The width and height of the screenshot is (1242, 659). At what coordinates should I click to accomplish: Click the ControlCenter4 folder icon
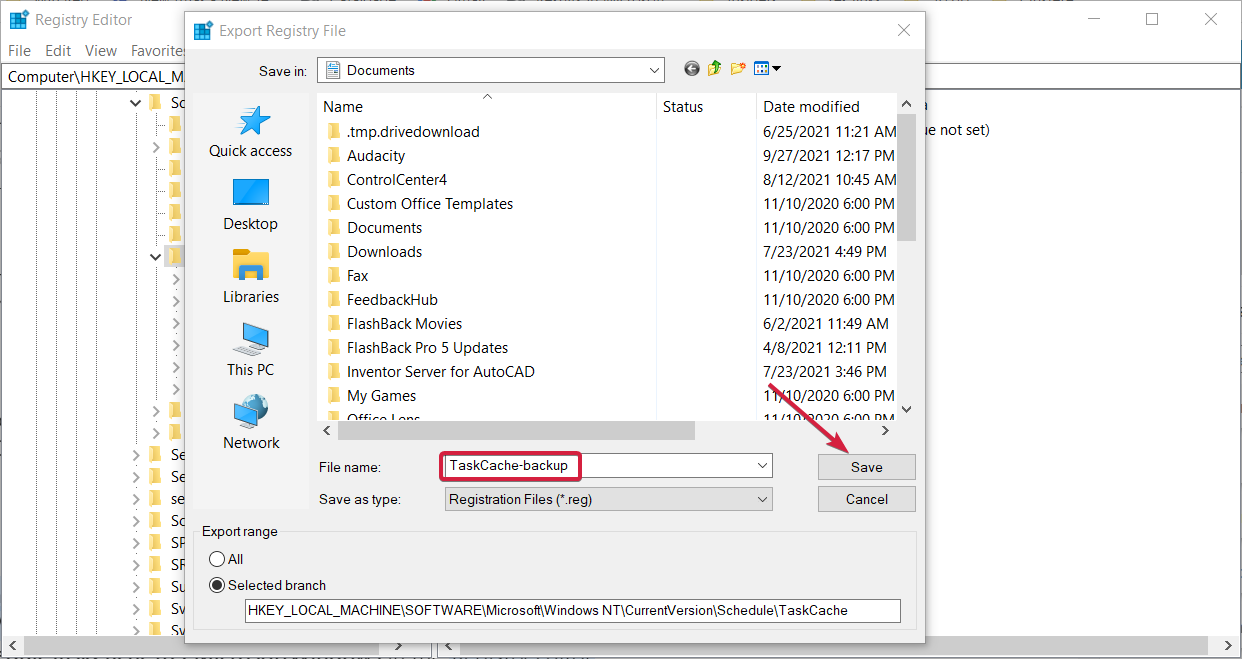pos(334,180)
